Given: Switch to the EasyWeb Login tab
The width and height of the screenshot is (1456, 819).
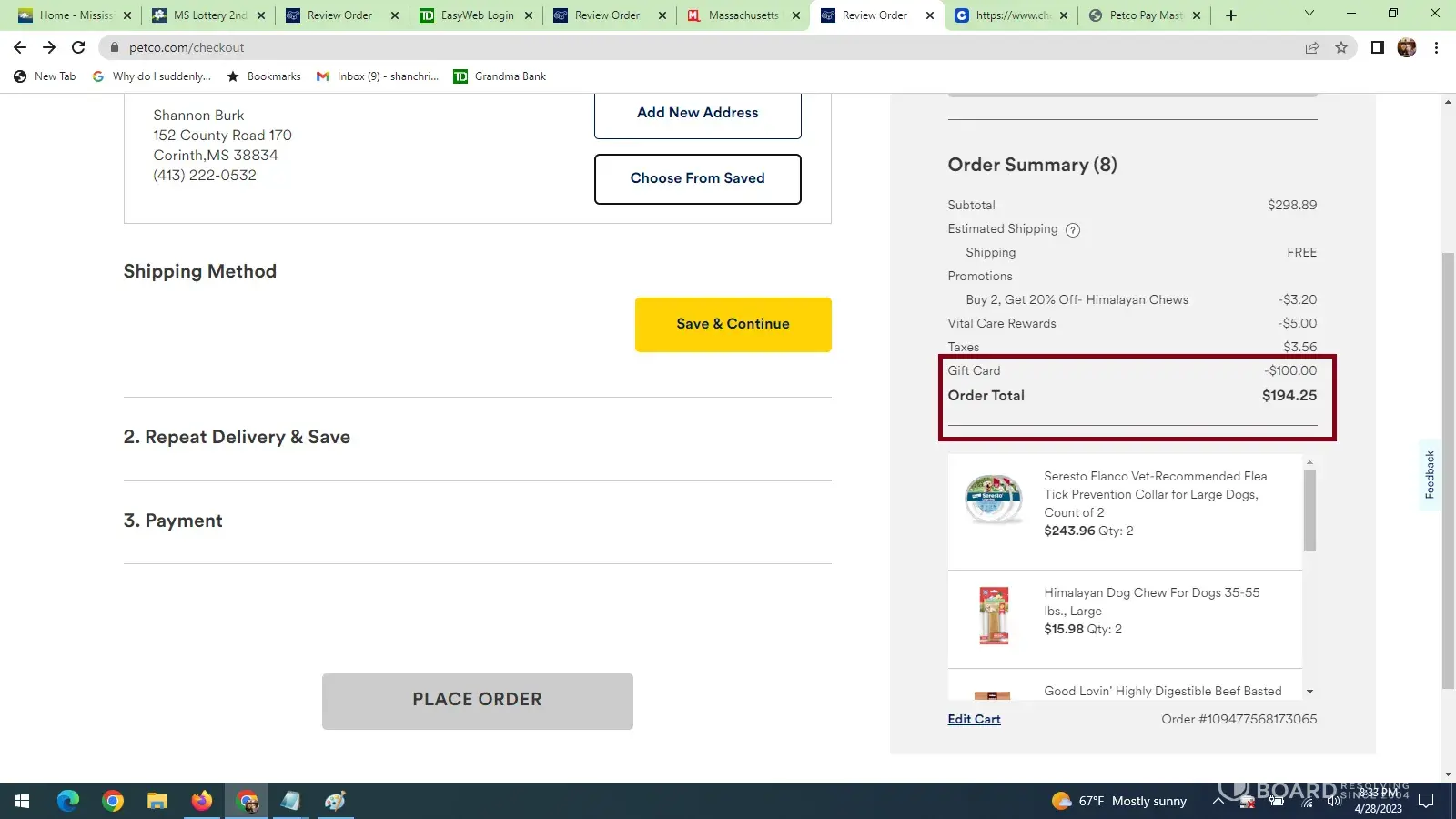Looking at the screenshot, I should point(477,15).
